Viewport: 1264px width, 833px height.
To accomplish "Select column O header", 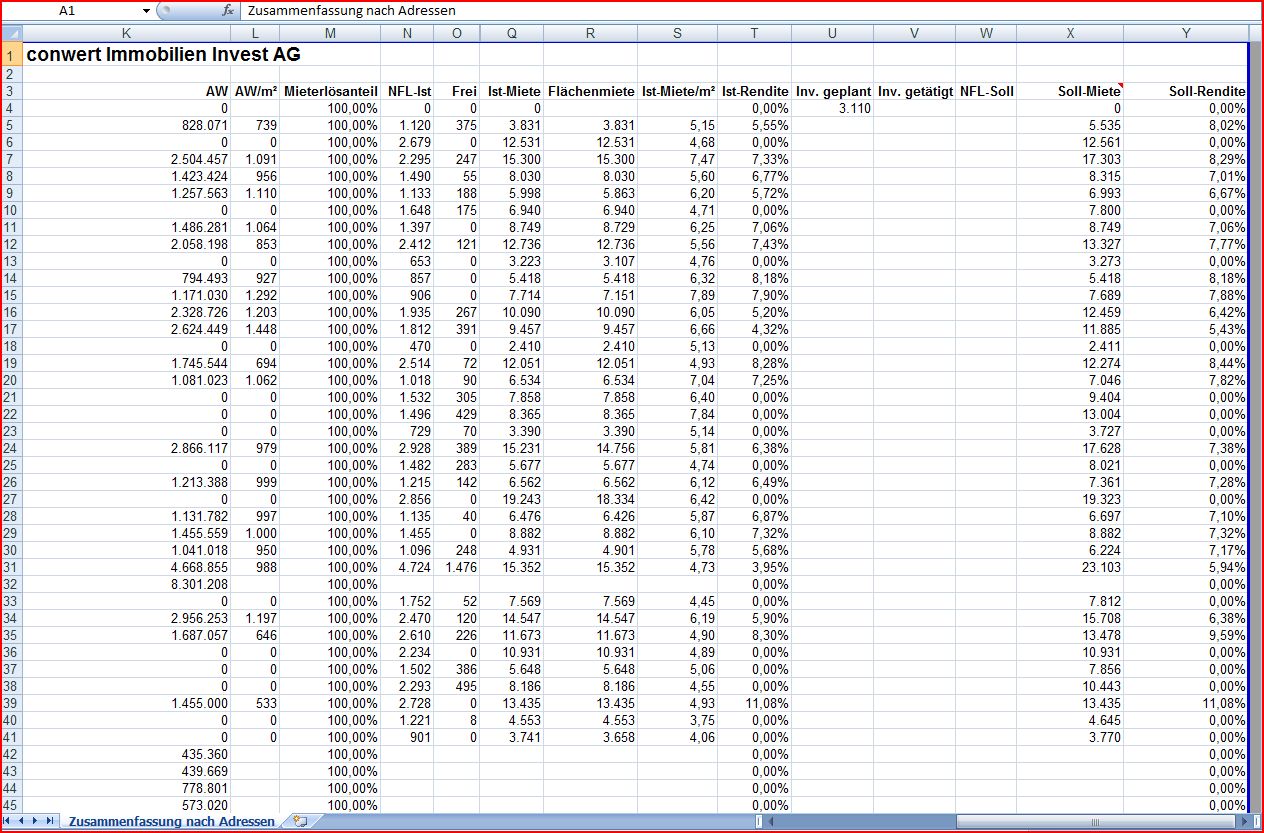I will click(x=457, y=33).
